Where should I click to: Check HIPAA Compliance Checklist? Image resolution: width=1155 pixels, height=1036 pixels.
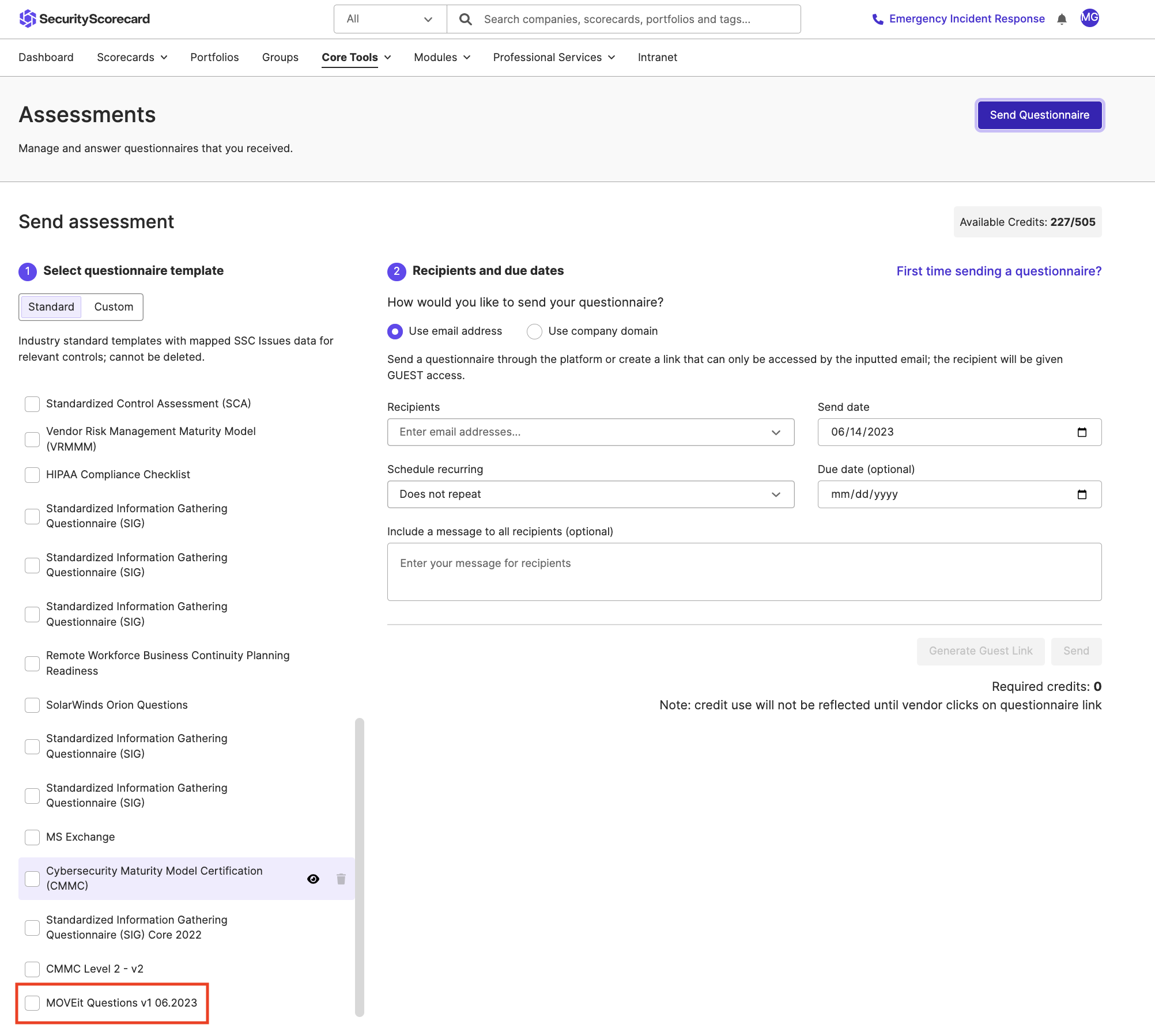(x=32, y=475)
